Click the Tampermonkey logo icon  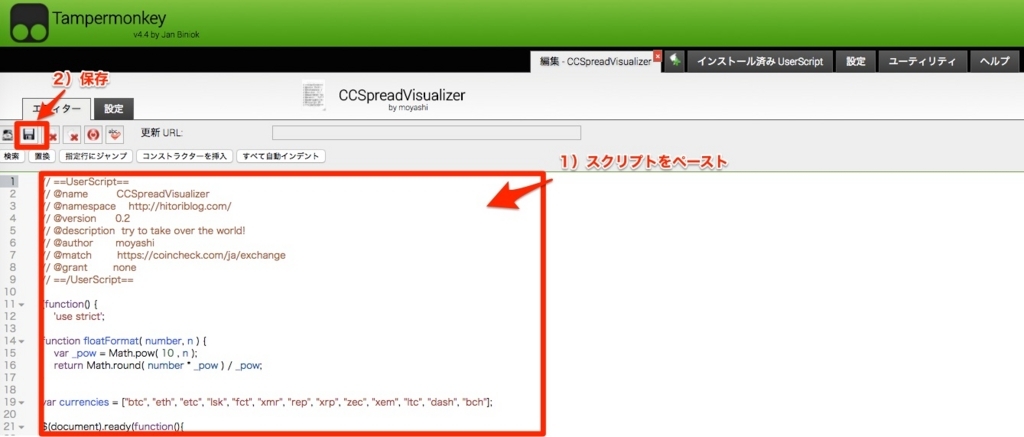[29, 23]
